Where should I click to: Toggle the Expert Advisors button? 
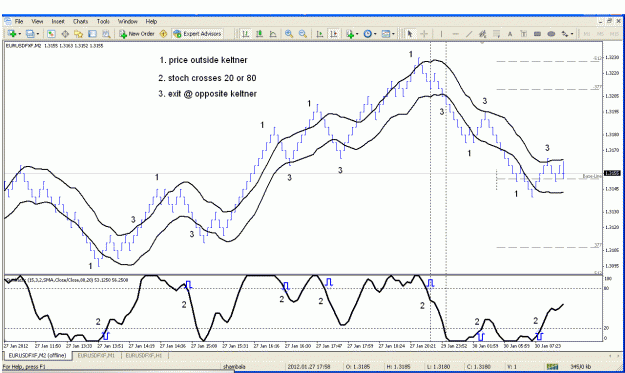pos(198,34)
